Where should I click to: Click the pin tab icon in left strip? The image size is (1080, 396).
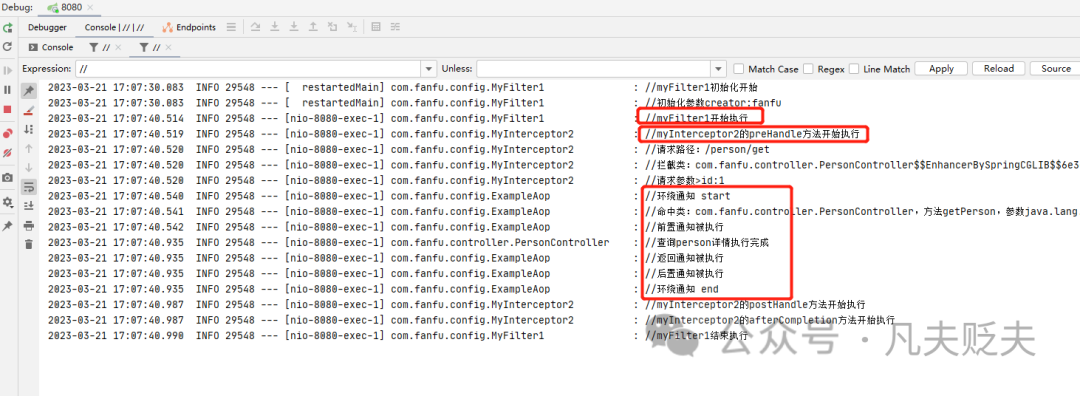pyautogui.click(x=8, y=226)
